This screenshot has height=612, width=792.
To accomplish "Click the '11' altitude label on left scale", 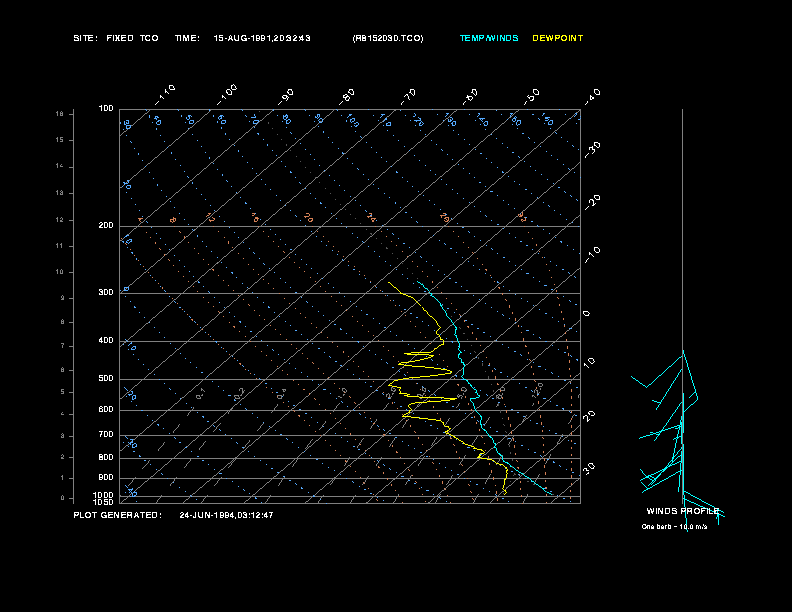I will pyautogui.click(x=60, y=246).
